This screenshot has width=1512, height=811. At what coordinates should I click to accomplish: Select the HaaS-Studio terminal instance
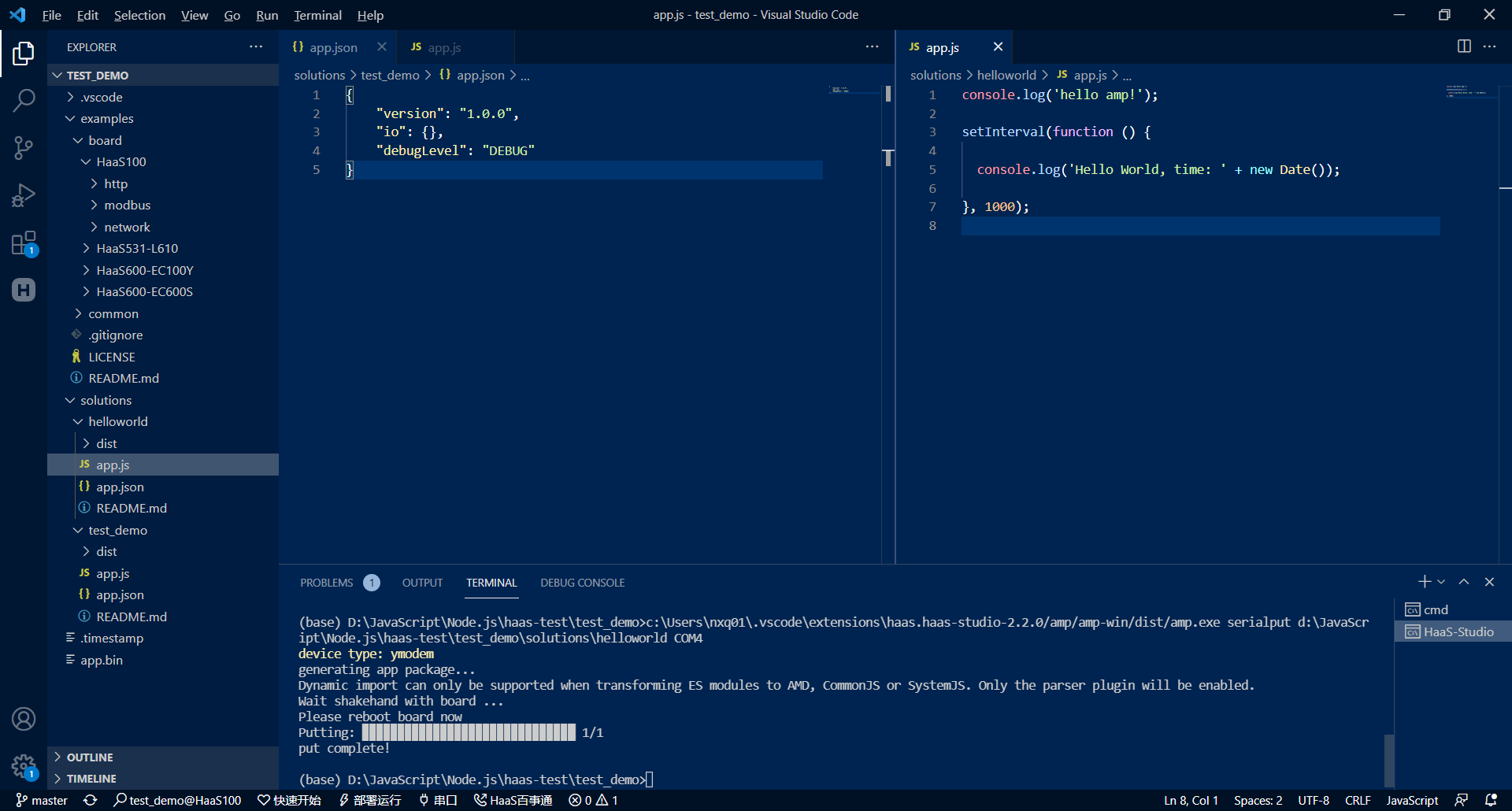[x=1453, y=631]
